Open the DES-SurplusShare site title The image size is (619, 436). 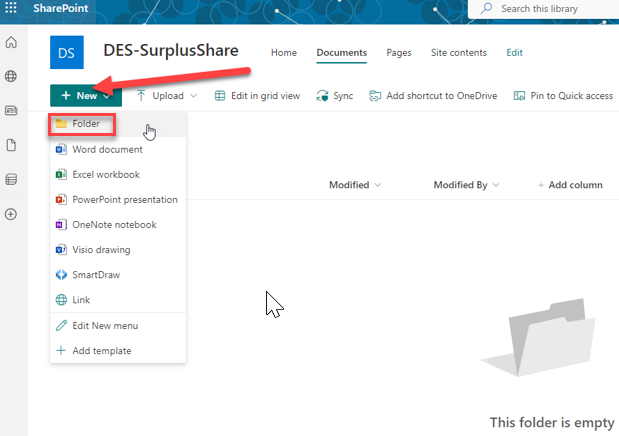(171, 51)
